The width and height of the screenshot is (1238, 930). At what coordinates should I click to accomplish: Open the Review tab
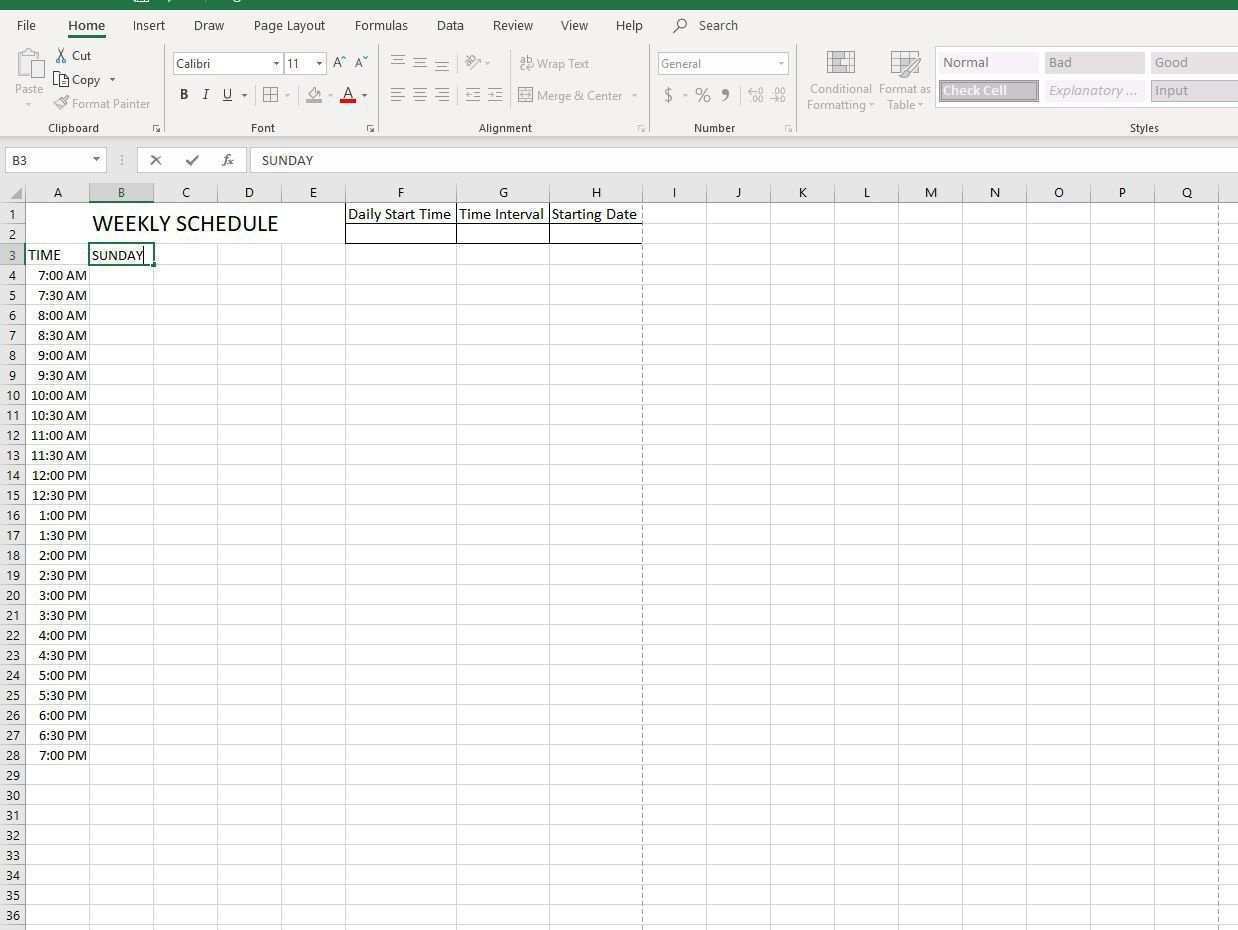pos(513,25)
